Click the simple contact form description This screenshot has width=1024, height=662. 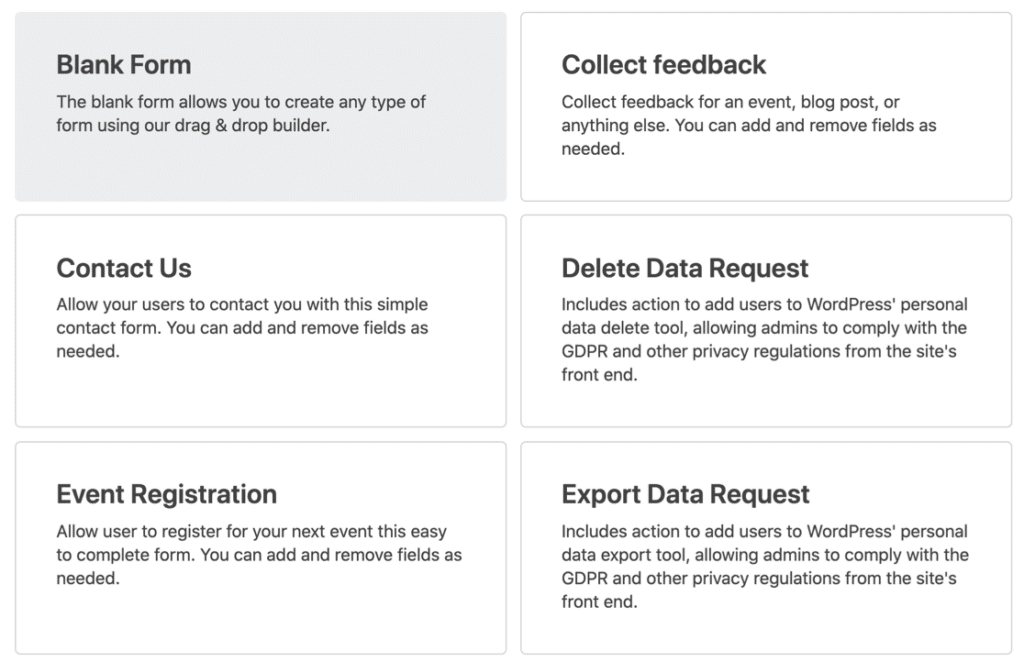242,328
